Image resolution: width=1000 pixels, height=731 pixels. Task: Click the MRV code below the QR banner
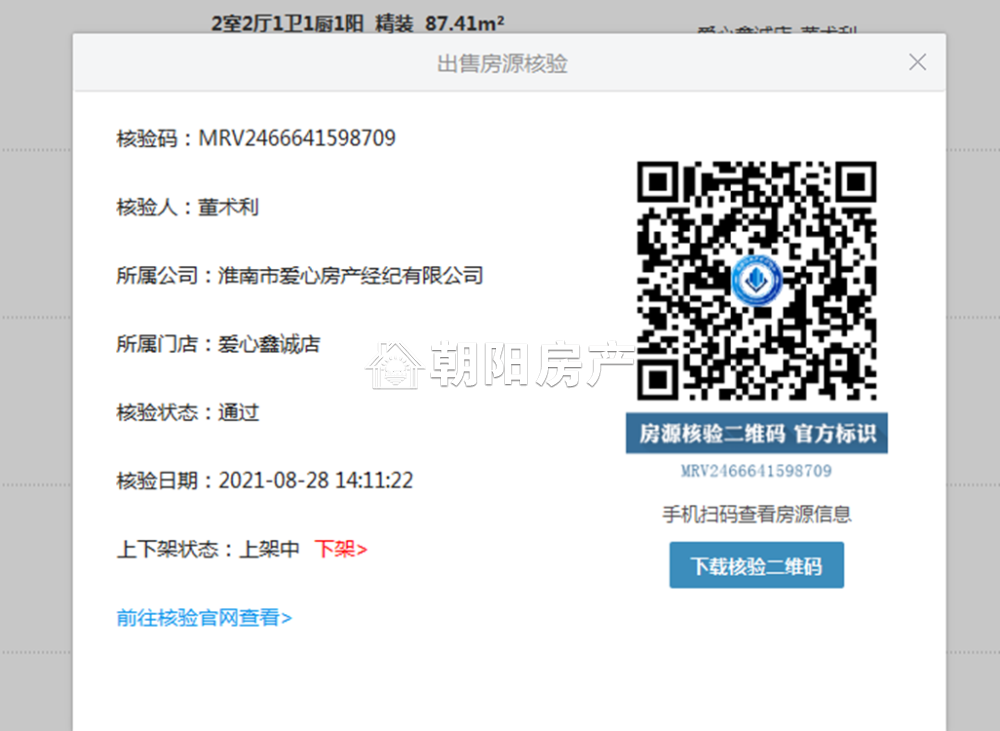756,471
